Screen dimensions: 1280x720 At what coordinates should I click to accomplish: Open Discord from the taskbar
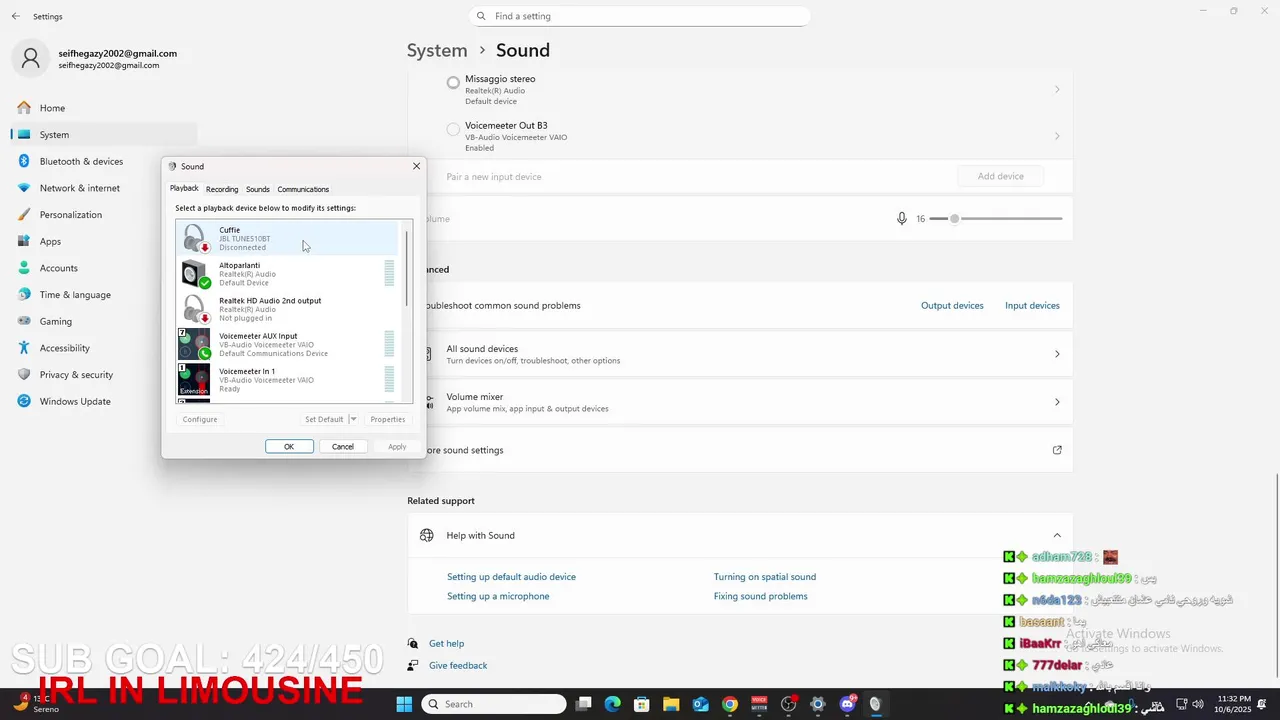(848, 704)
